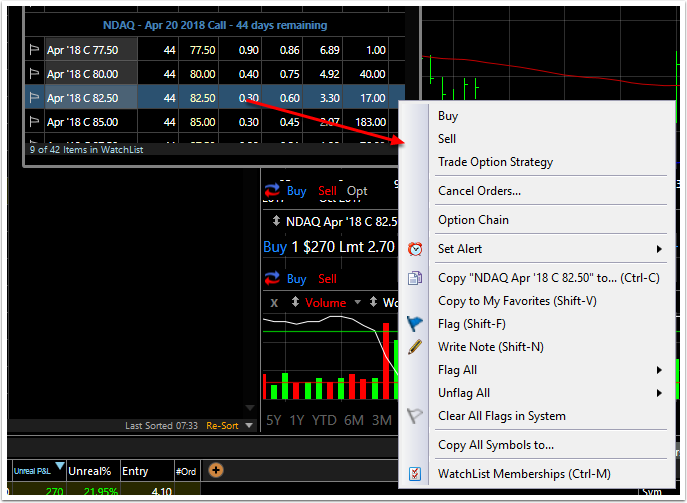Click the lower reverse-position arrows icon
Viewport: 687px width, 503px height.
tap(272, 278)
